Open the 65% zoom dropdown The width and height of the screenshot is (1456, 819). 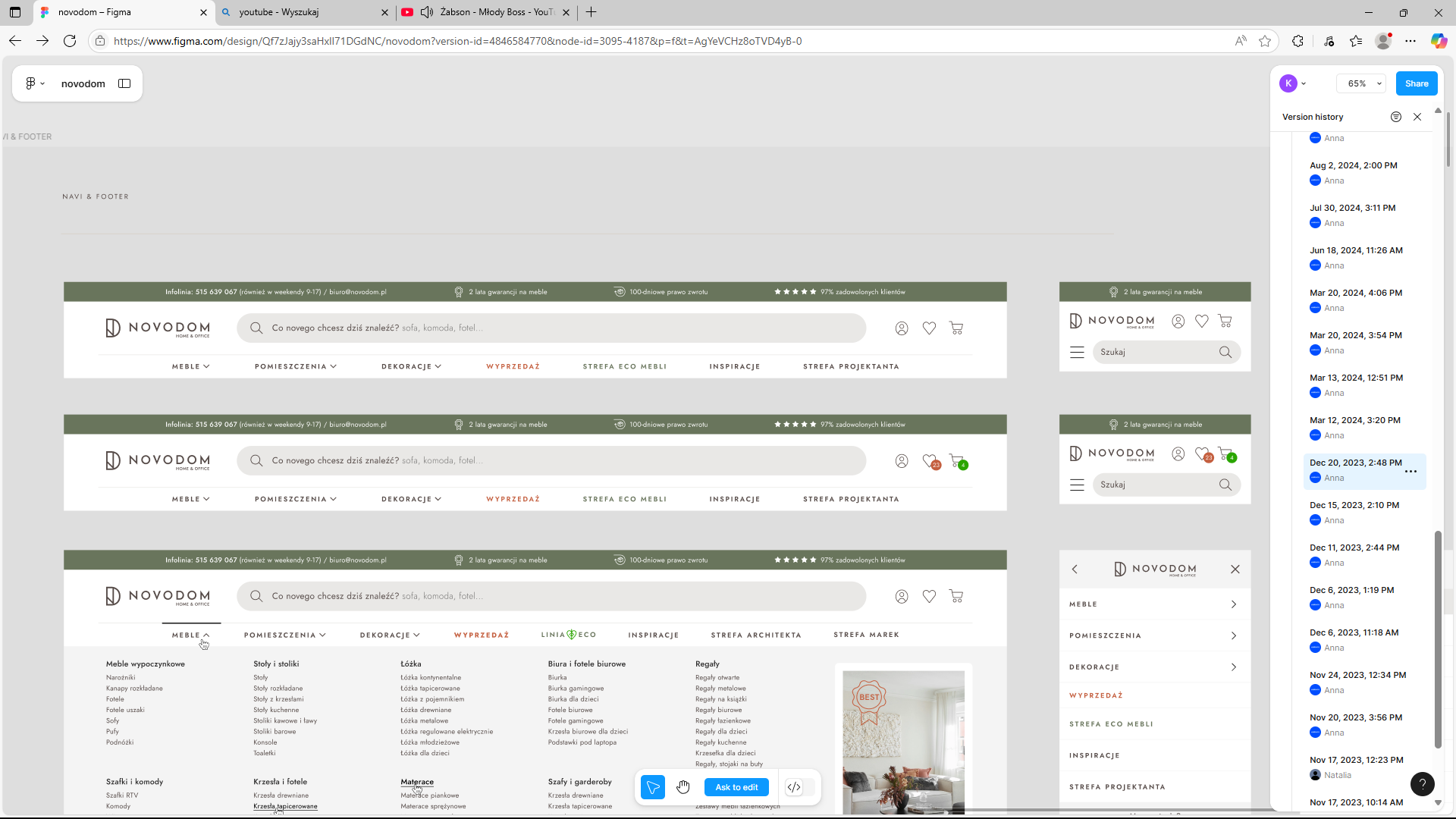pyautogui.click(x=1362, y=83)
